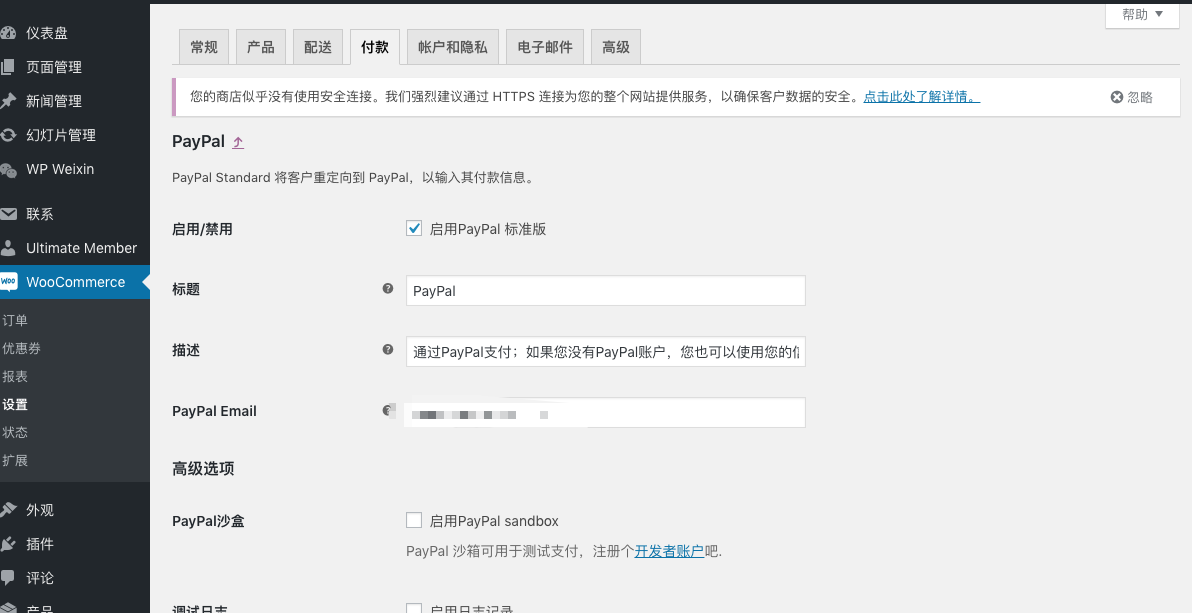
Task: Uncheck the 启用PayPal 标准版 checkbox
Action: (x=414, y=229)
